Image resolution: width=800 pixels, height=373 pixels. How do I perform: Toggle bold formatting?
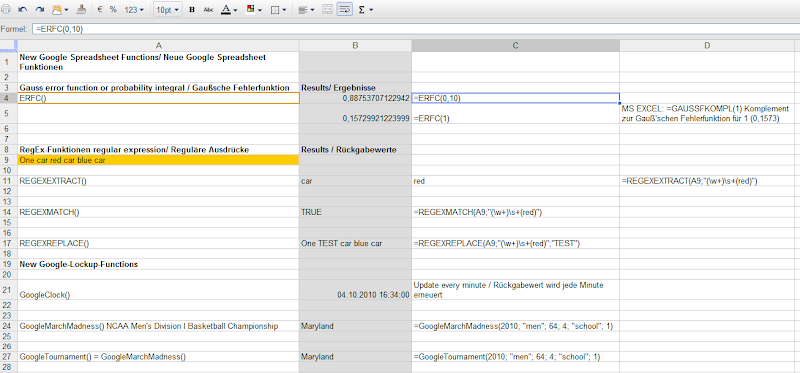(192, 9)
